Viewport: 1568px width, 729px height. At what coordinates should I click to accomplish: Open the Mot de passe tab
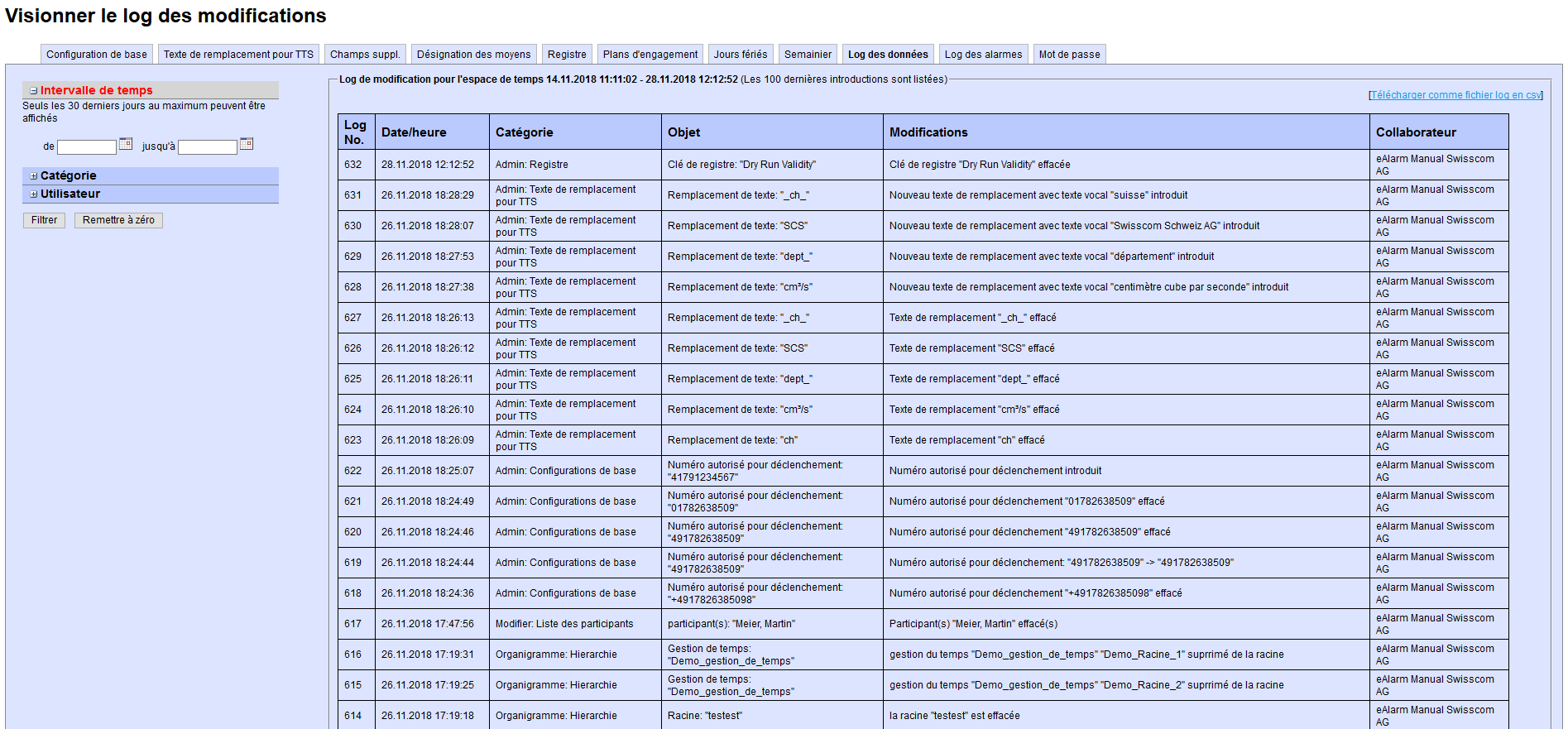[1069, 55]
